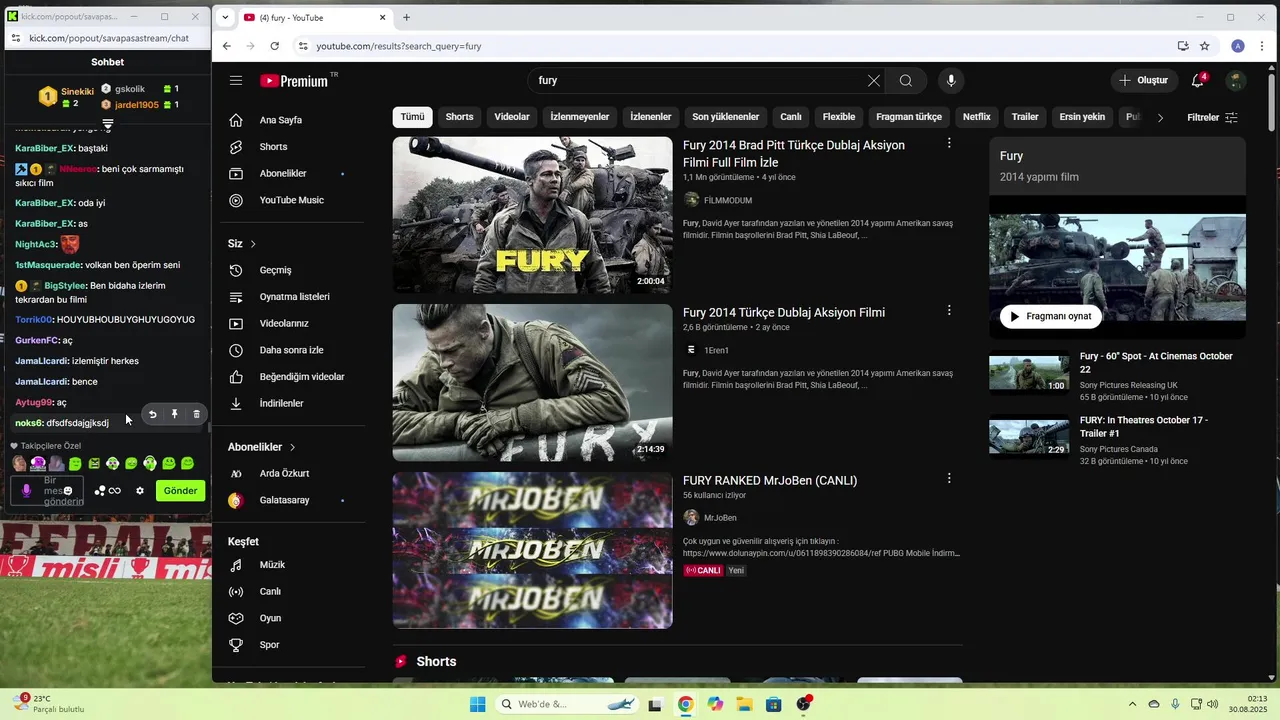Clear the fury search text
This screenshot has height=720, width=1280.
point(874,81)
